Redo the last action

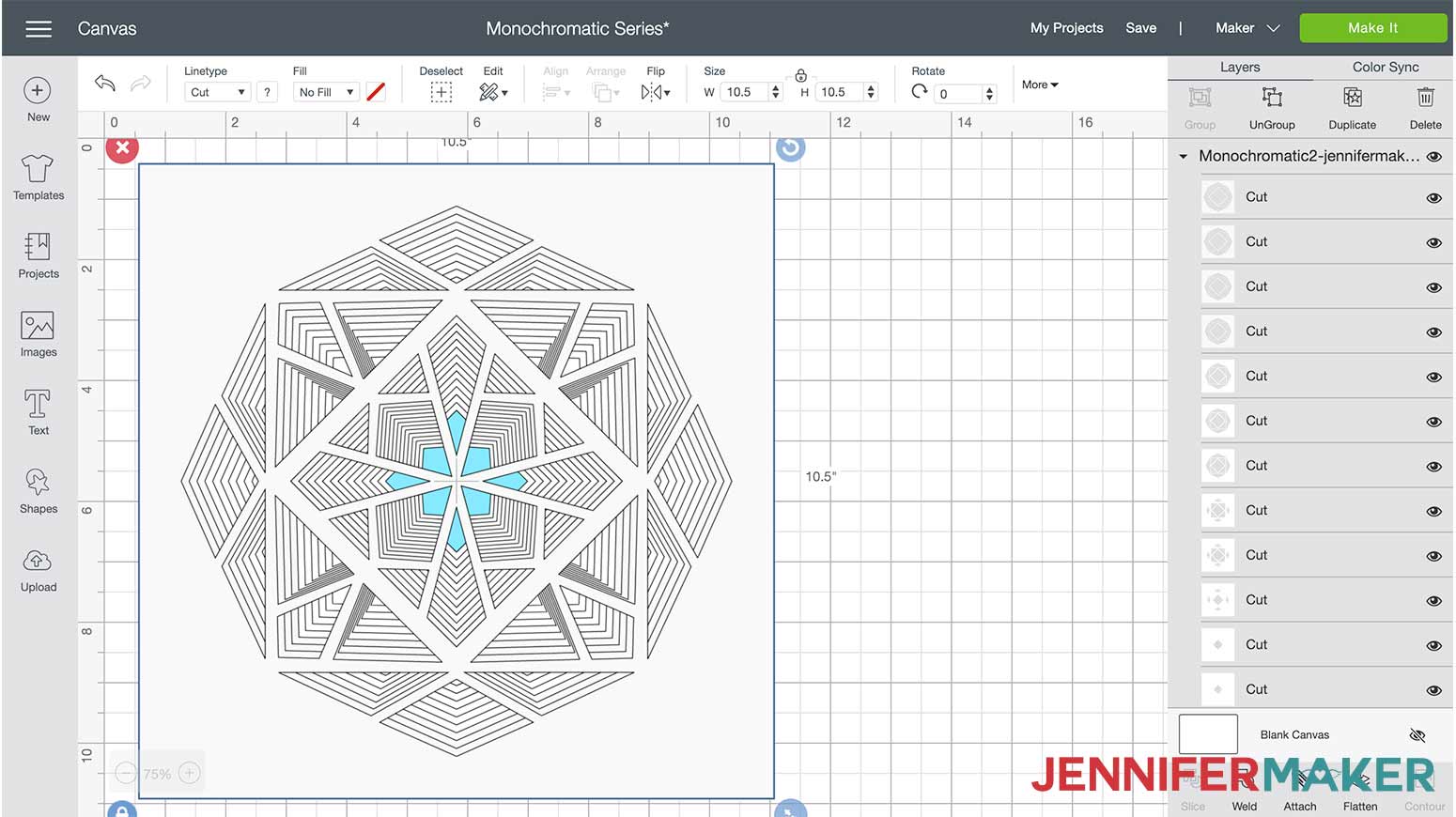(140, 84)
